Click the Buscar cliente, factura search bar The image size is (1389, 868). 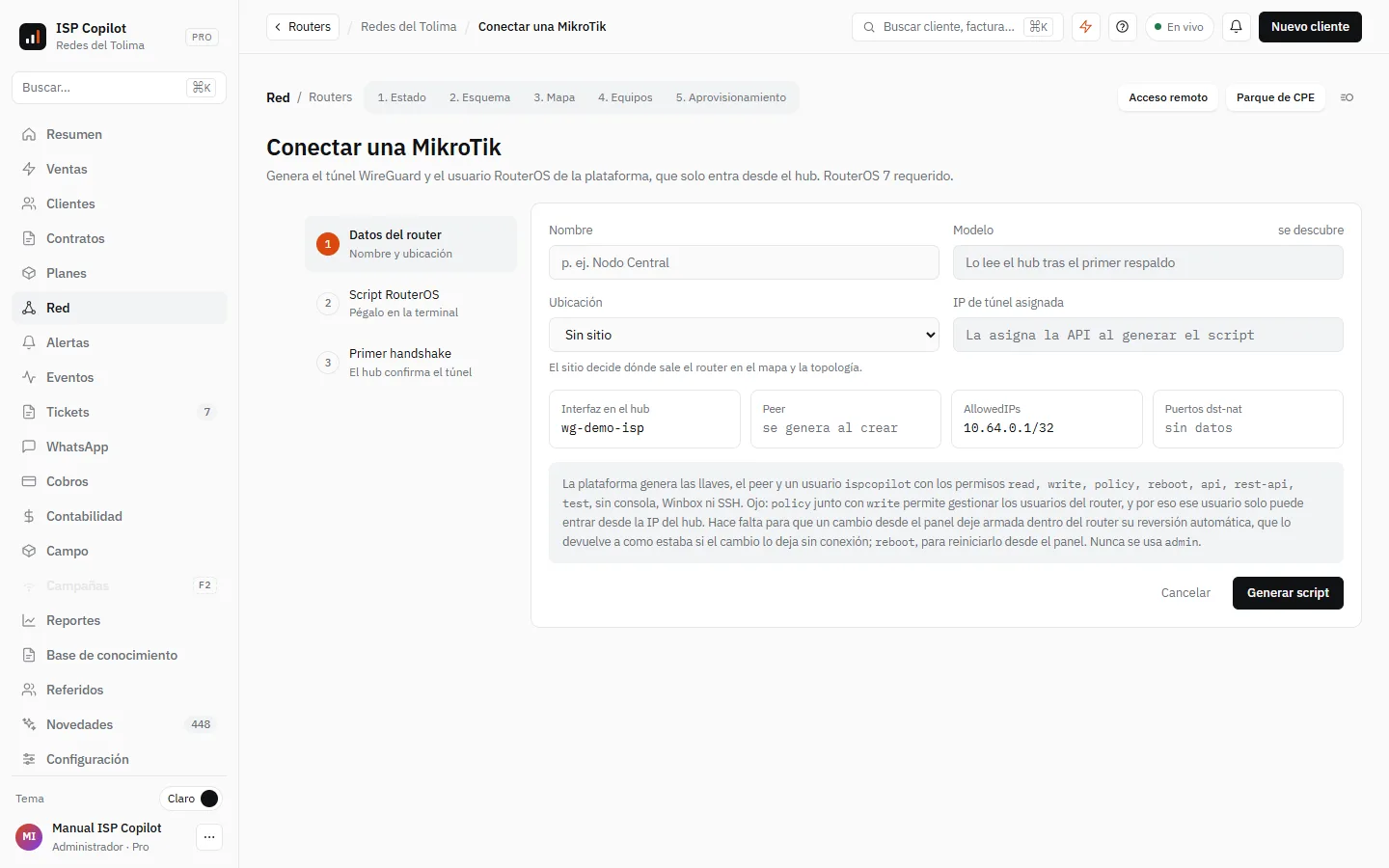[x=957, y=27]
